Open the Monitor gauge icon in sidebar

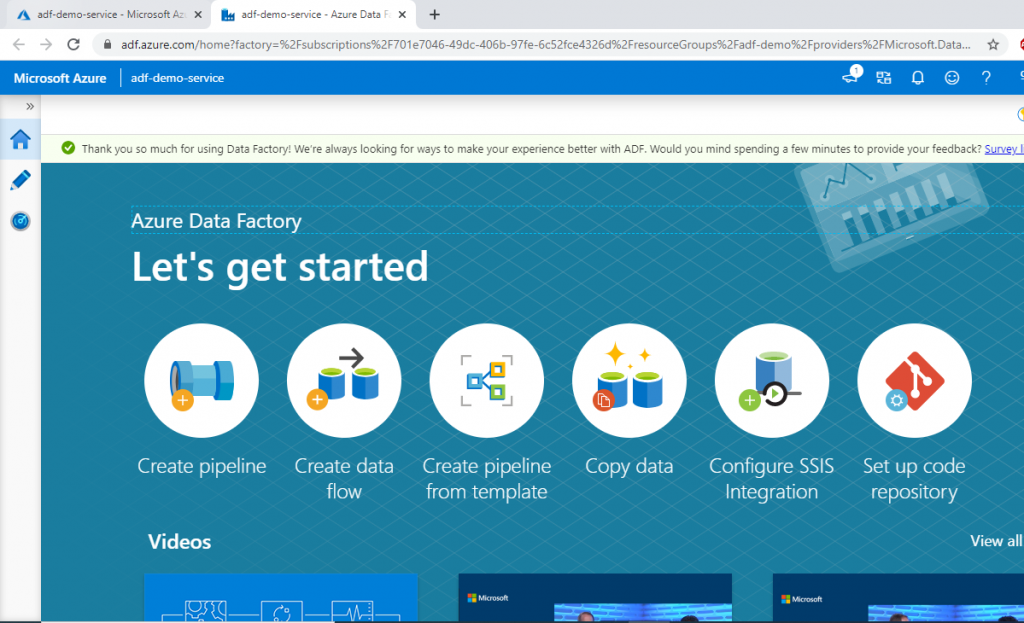point(20,221)
